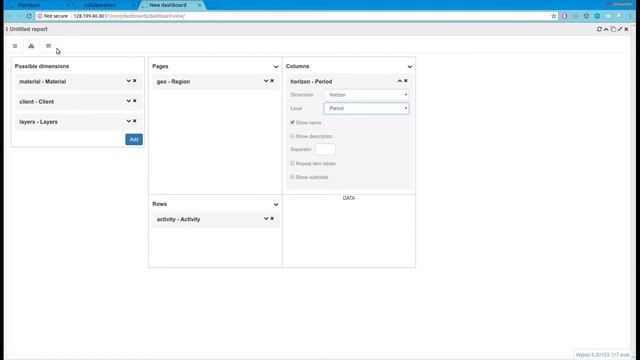This screenshot has height=360, width=640.
Task: Expand activity - Activity settings
Action: [x=266, y=218]
